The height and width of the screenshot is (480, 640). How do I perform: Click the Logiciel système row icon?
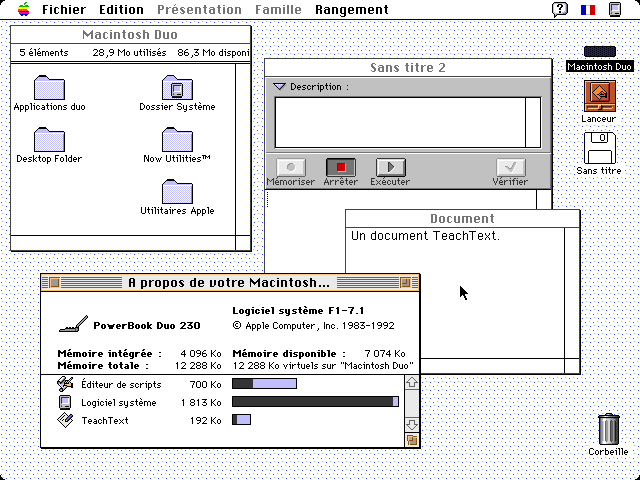point(65,402)
